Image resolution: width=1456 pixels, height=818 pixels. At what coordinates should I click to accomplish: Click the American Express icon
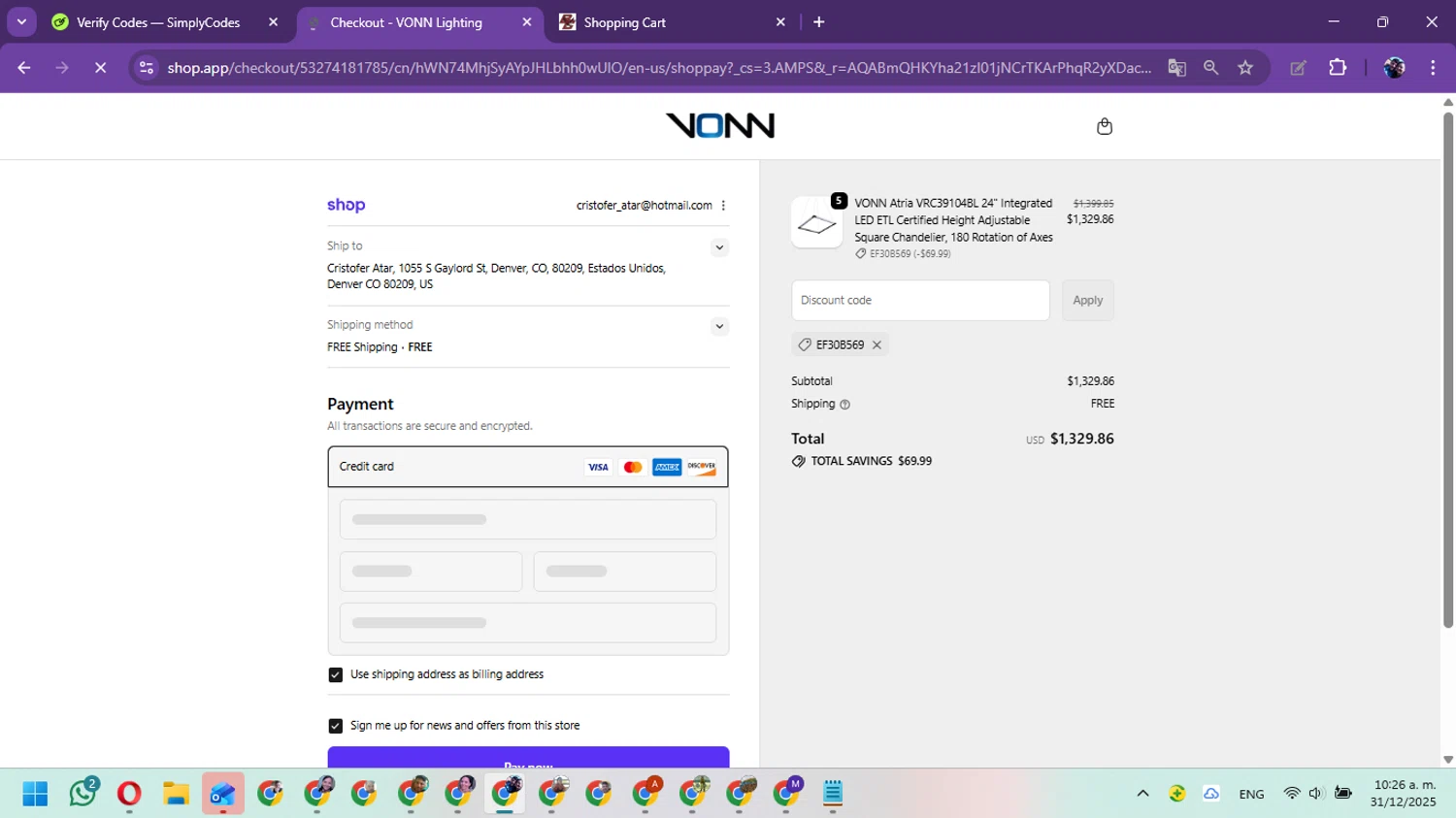pos(667,467)
